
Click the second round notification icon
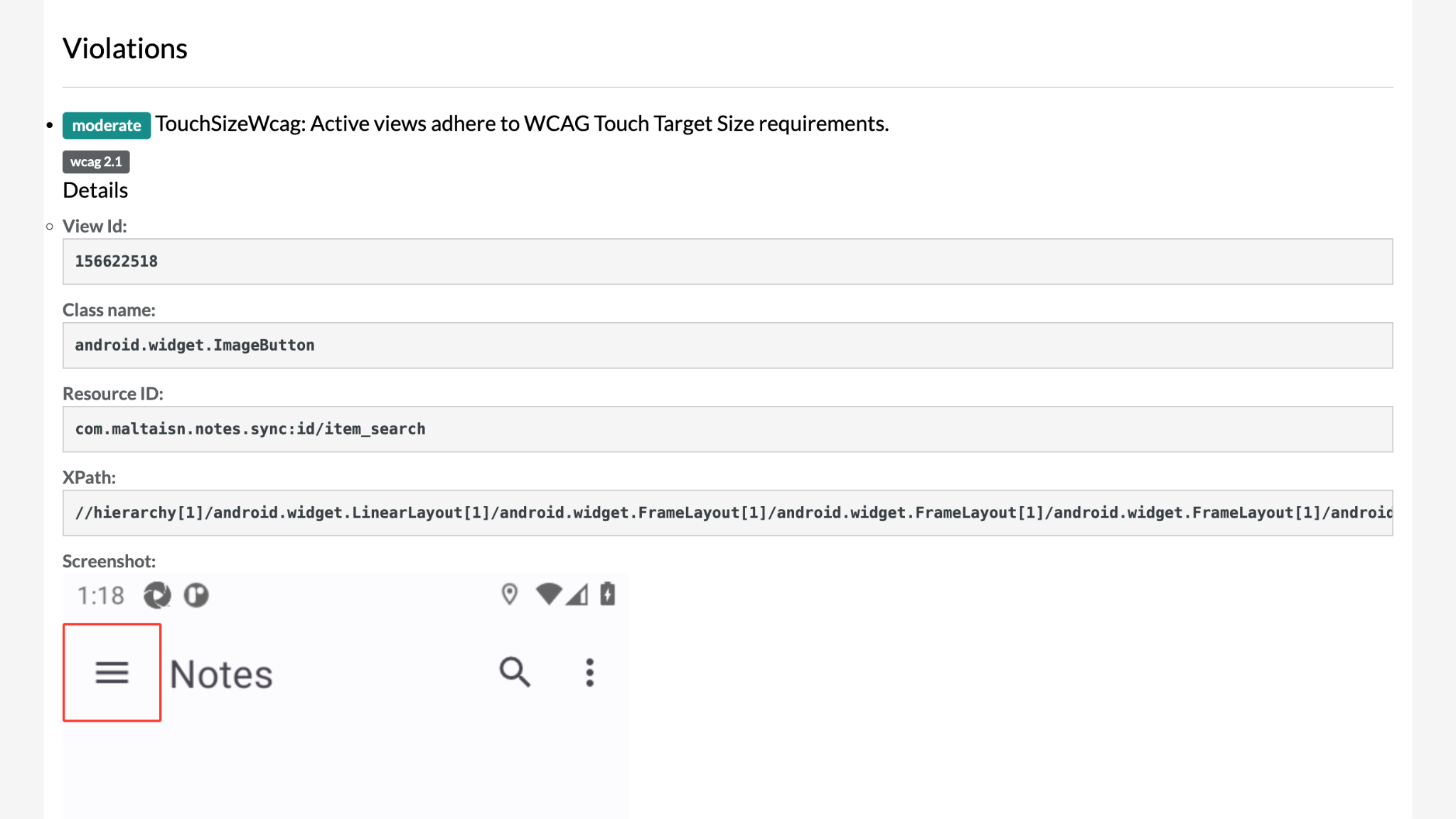[x=196, y=595]
